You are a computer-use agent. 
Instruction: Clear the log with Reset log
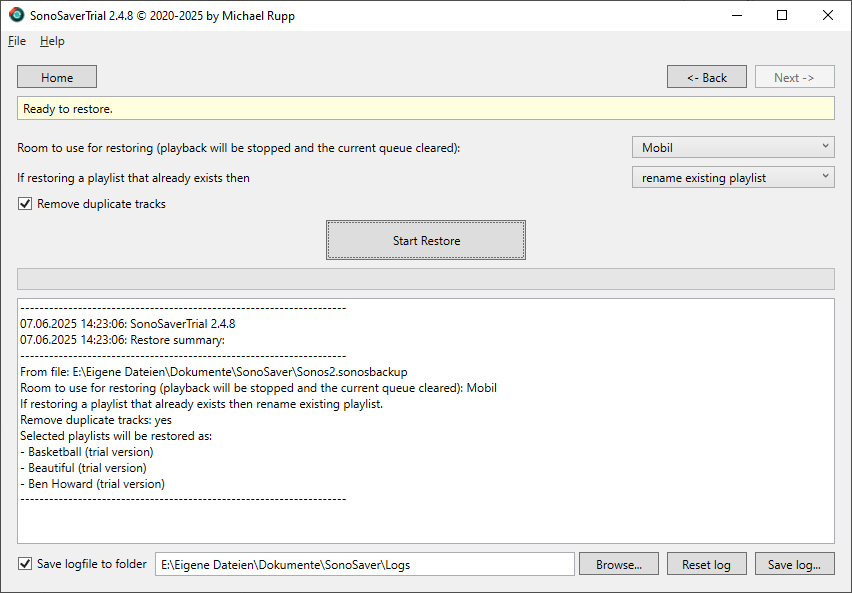pyautogui.click(x=706, y=563)
